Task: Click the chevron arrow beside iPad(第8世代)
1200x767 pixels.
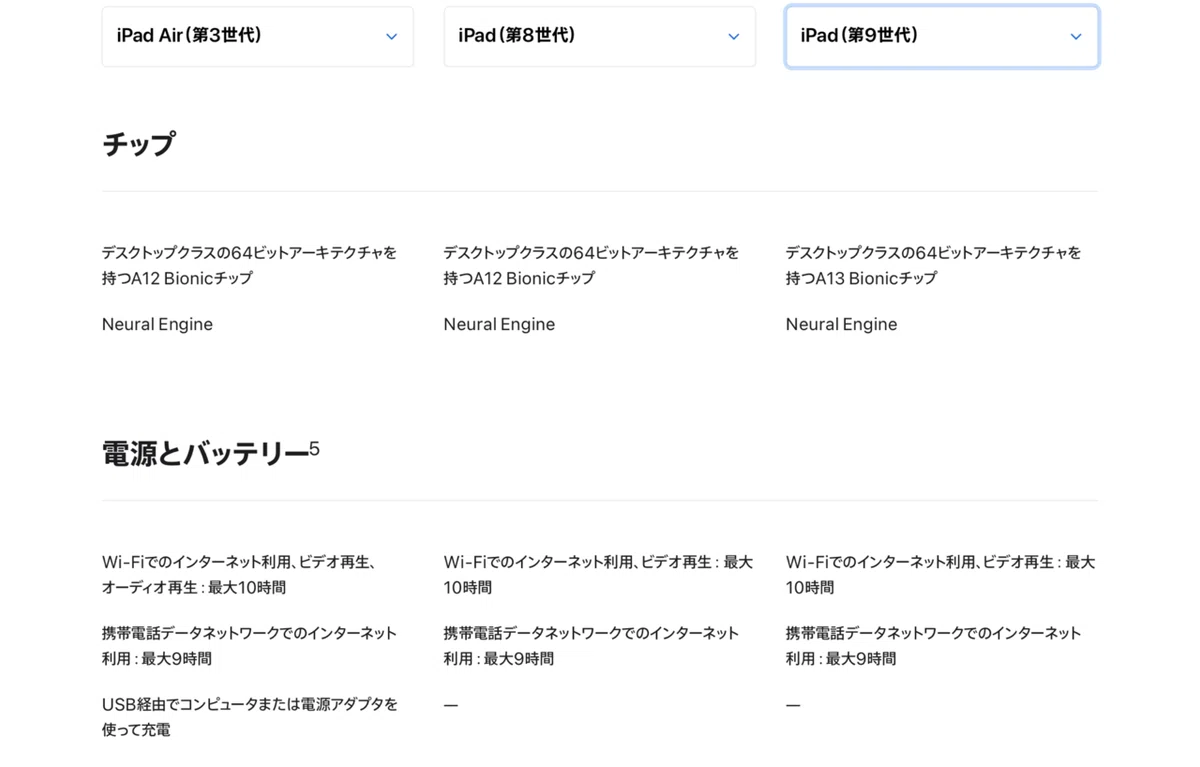Action: (x=733, y=37)
